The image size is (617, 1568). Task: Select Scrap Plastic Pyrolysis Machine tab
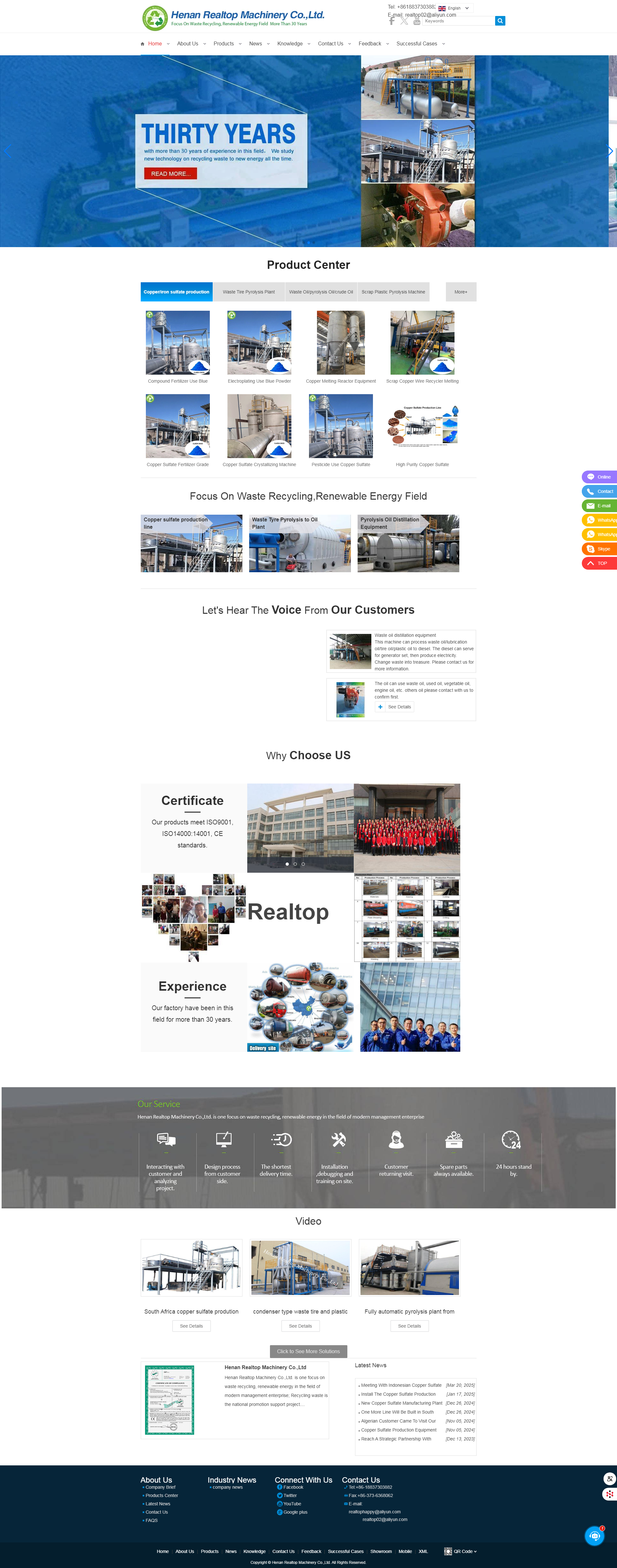tap(393, 292)
